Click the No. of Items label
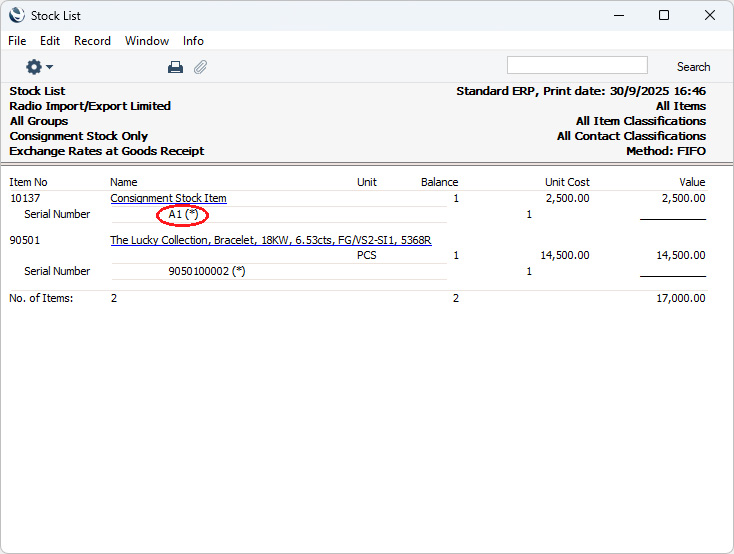The image size is (734, 554). (41, 298)
